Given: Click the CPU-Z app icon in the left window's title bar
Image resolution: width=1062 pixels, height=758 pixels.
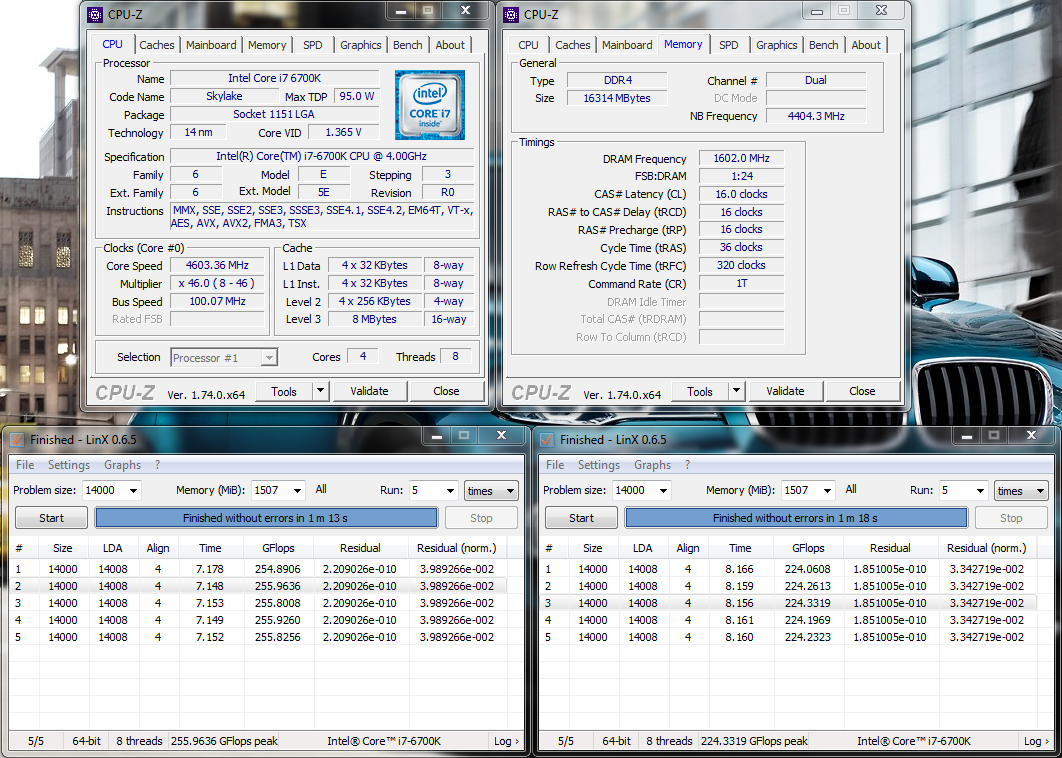Looking at the screenshot, I should [x=95, y=14].
